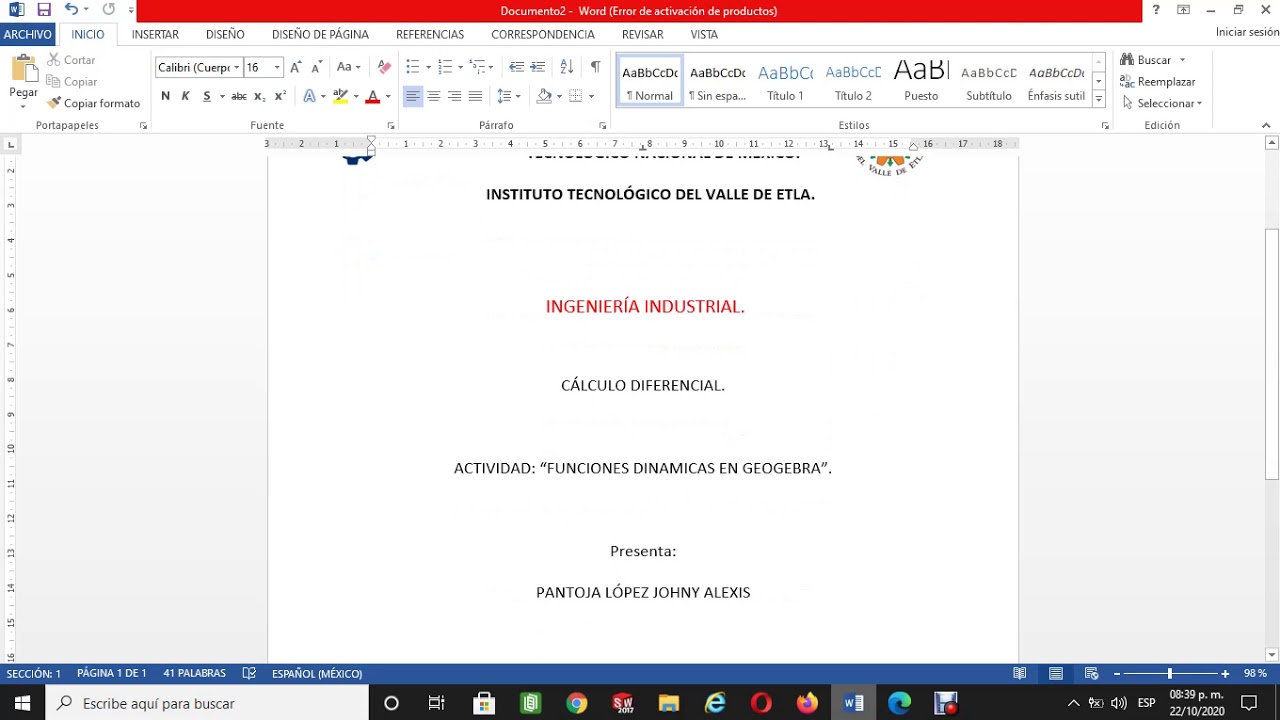Click Copiar formato painter
Image resolution: width=1280 pixels, height=720 pixels.
pos(93,103)
